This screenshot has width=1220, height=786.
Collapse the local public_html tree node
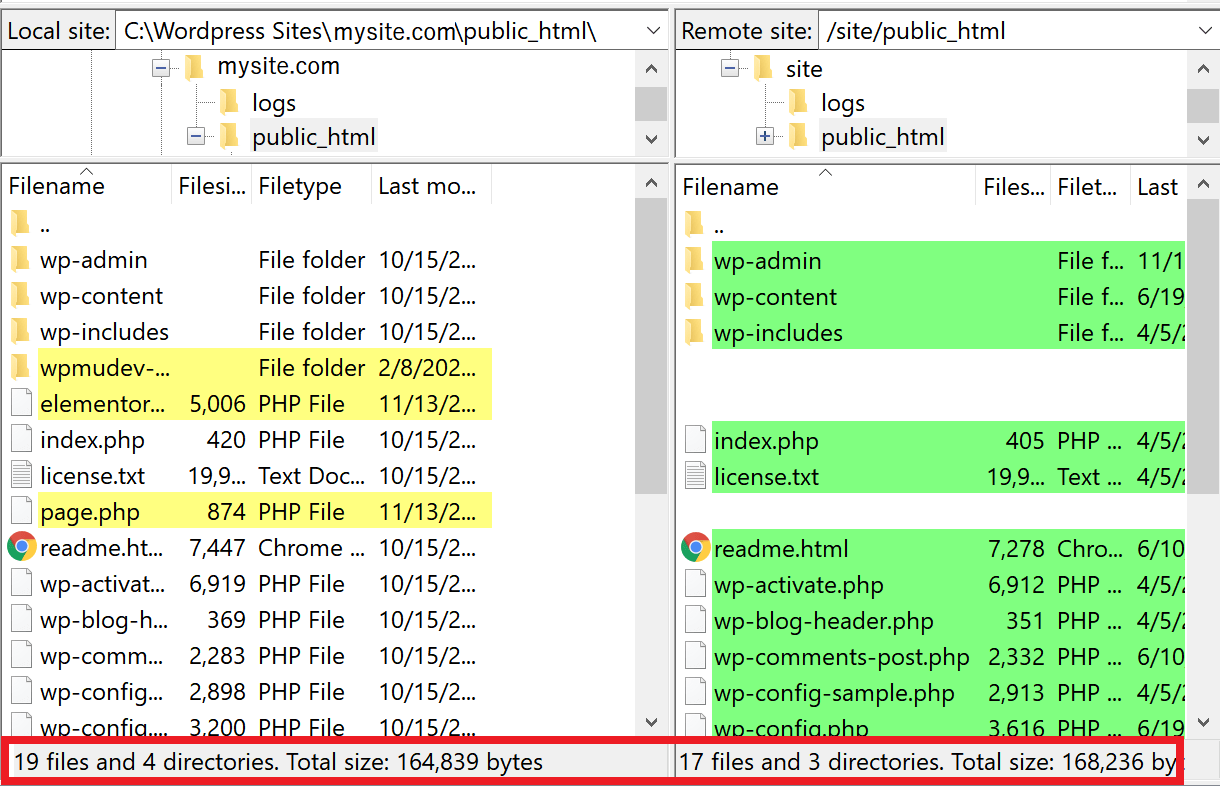point(196,136)
